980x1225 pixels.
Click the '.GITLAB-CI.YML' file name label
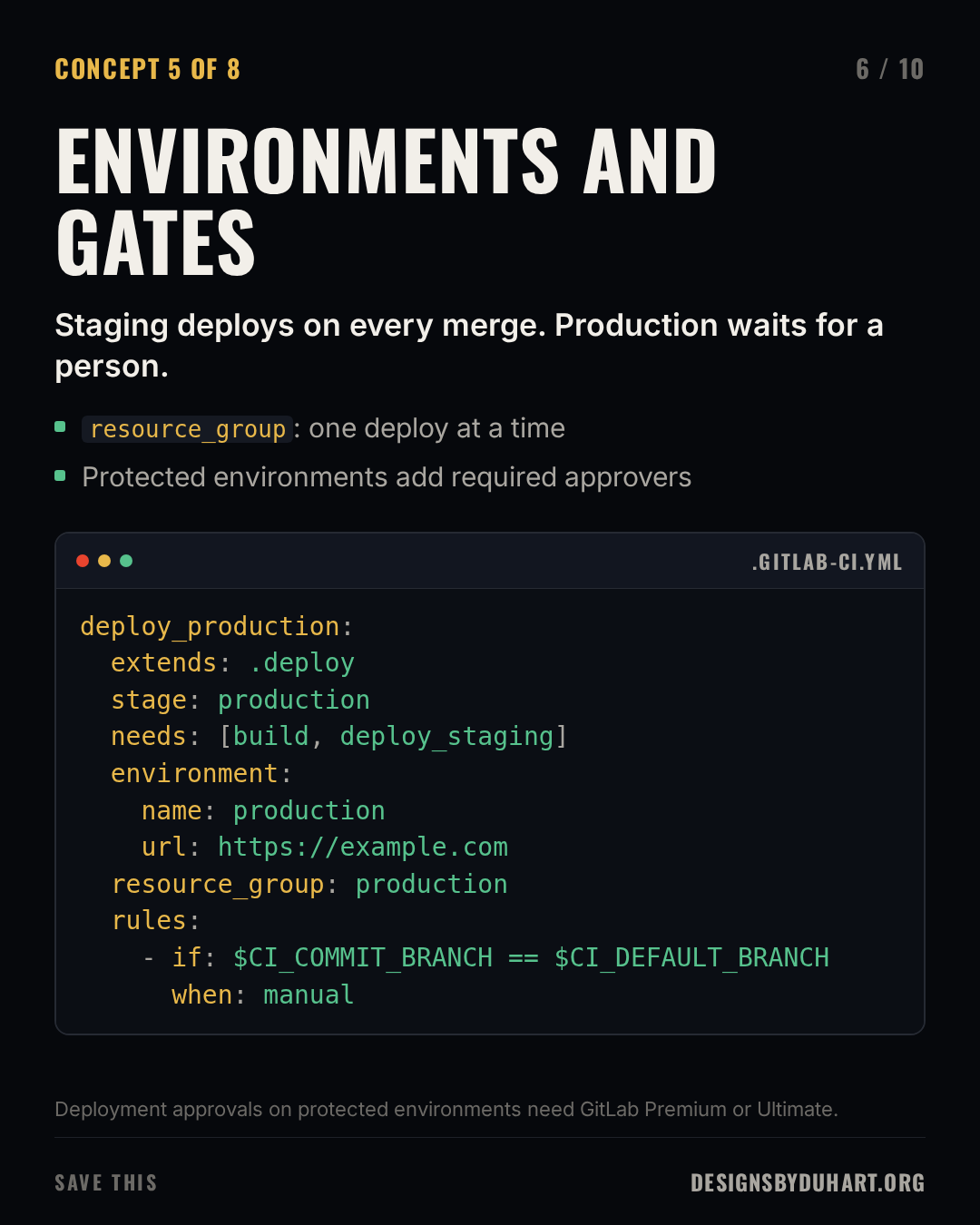[827, 563]
